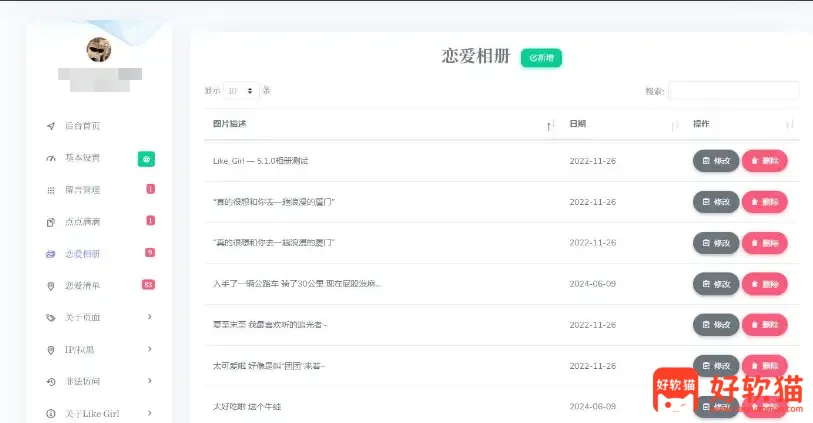This screenshot has height=423, width=813.
Task: Click 修改 for the 公路车 row
Action: [716, 284]
